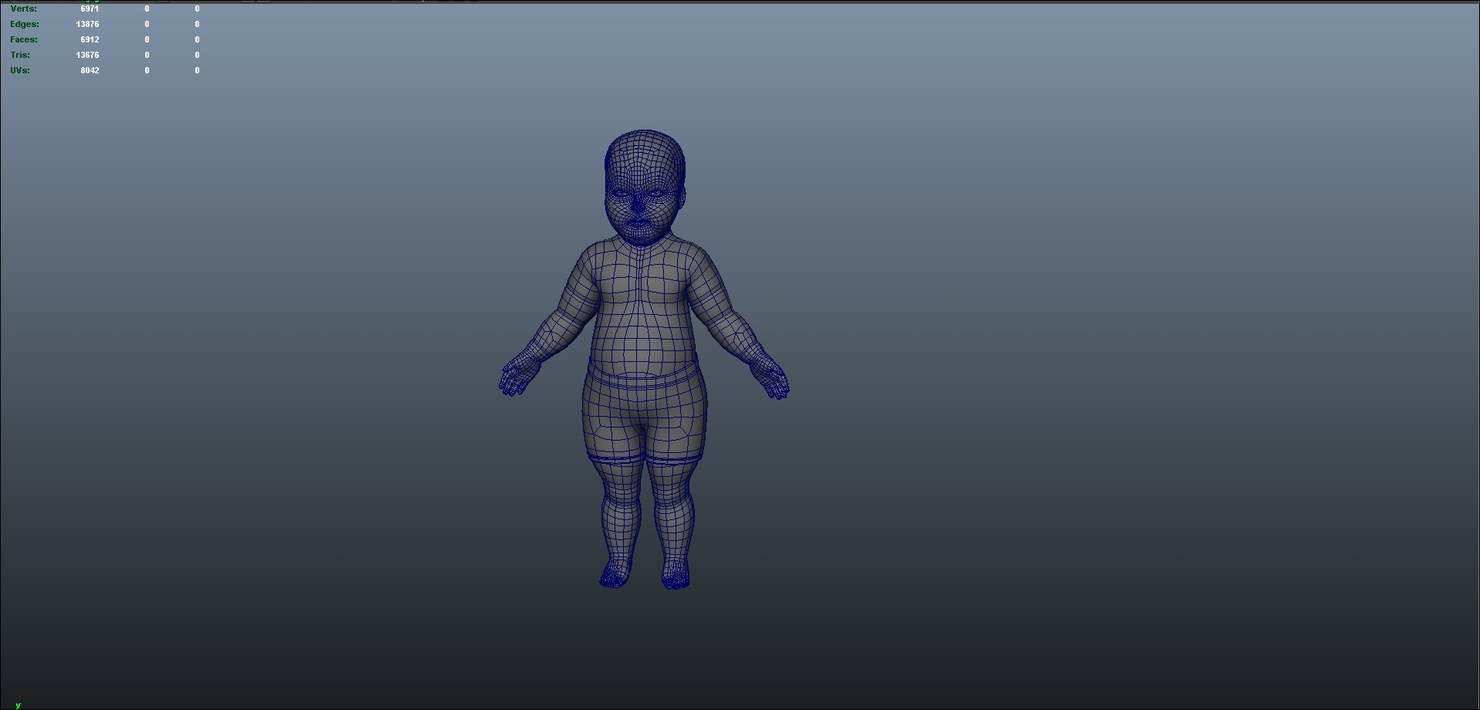Click the UVs count HUD label

pyautogui.click(x=19, y=70)
